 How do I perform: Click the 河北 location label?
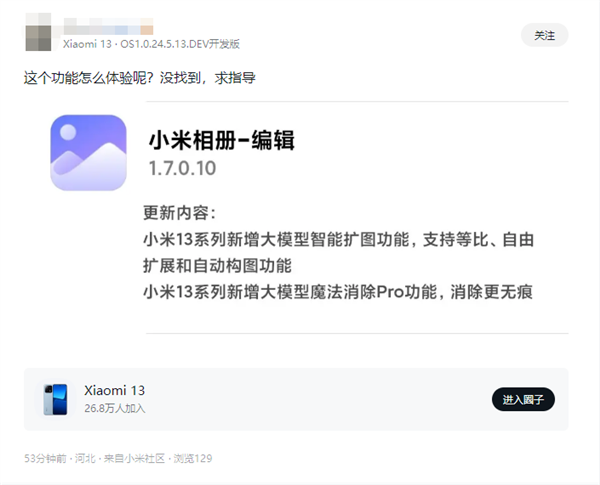tap(87, 458)
